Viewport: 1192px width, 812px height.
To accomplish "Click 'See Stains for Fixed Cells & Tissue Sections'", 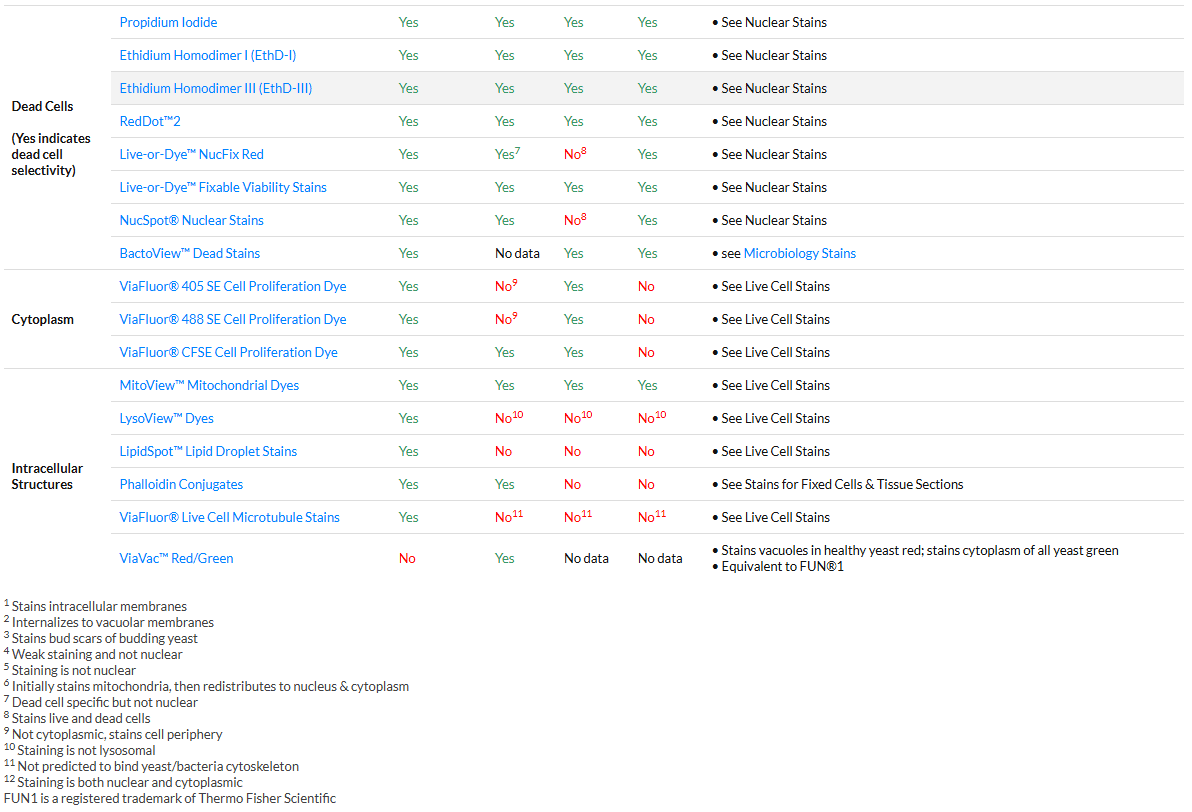I will pyautogui.click(x=842, y=484).
